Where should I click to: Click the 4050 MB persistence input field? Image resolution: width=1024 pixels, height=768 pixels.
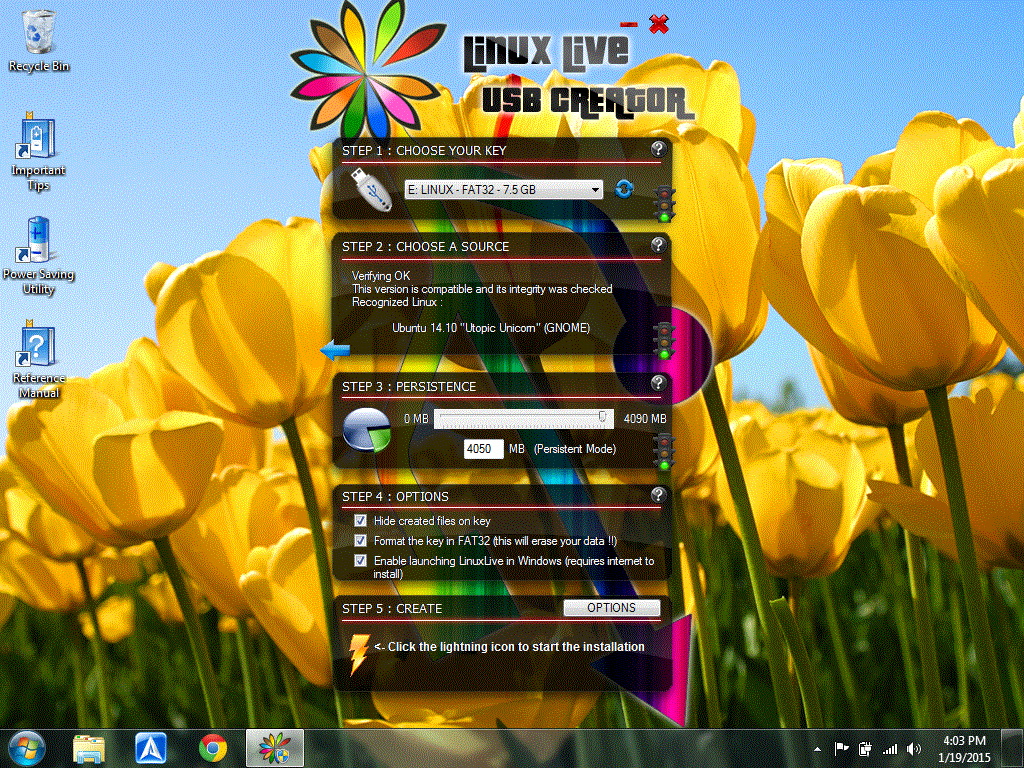pos(483,449)
